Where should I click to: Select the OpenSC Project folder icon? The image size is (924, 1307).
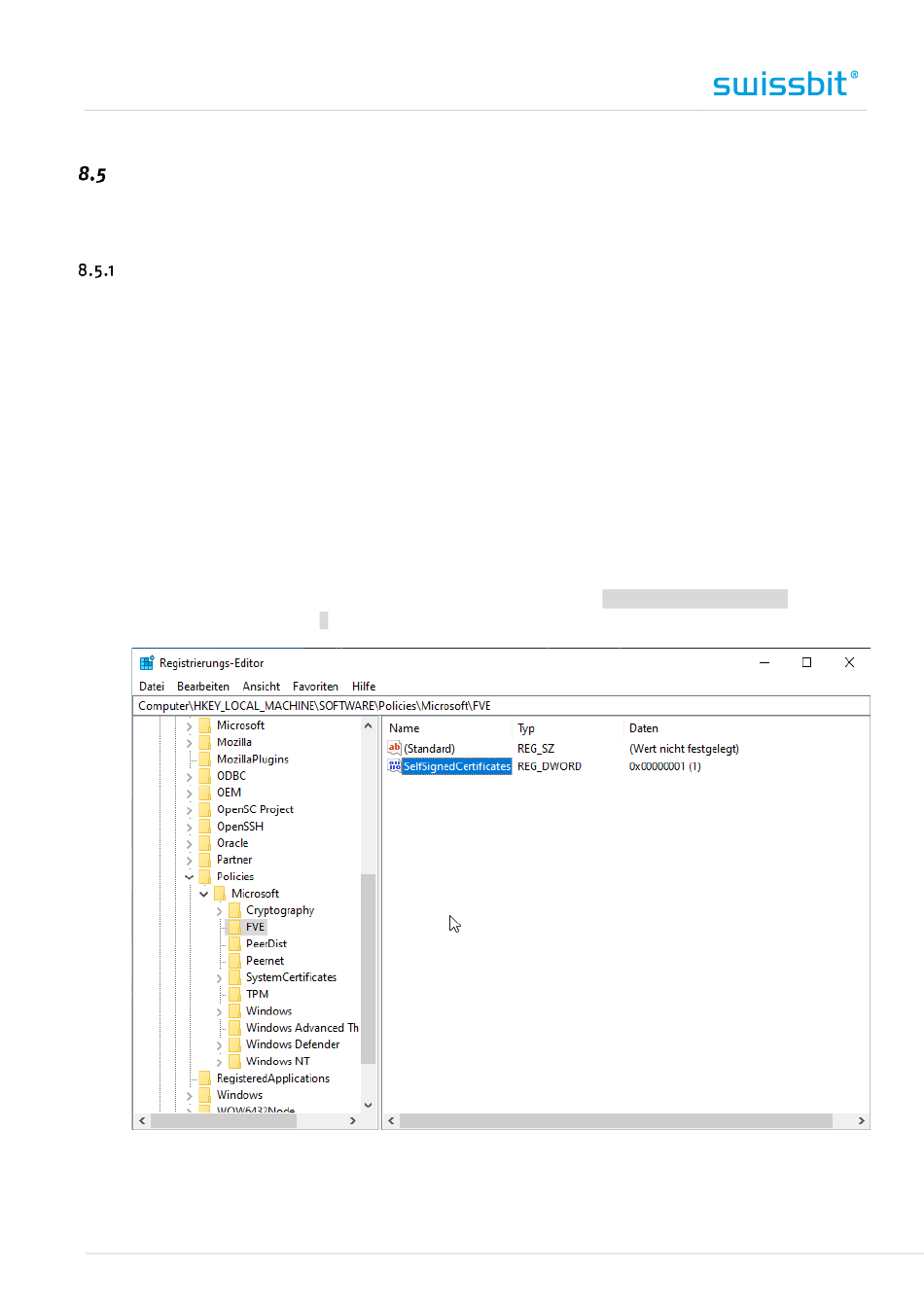tap(204, 809)
